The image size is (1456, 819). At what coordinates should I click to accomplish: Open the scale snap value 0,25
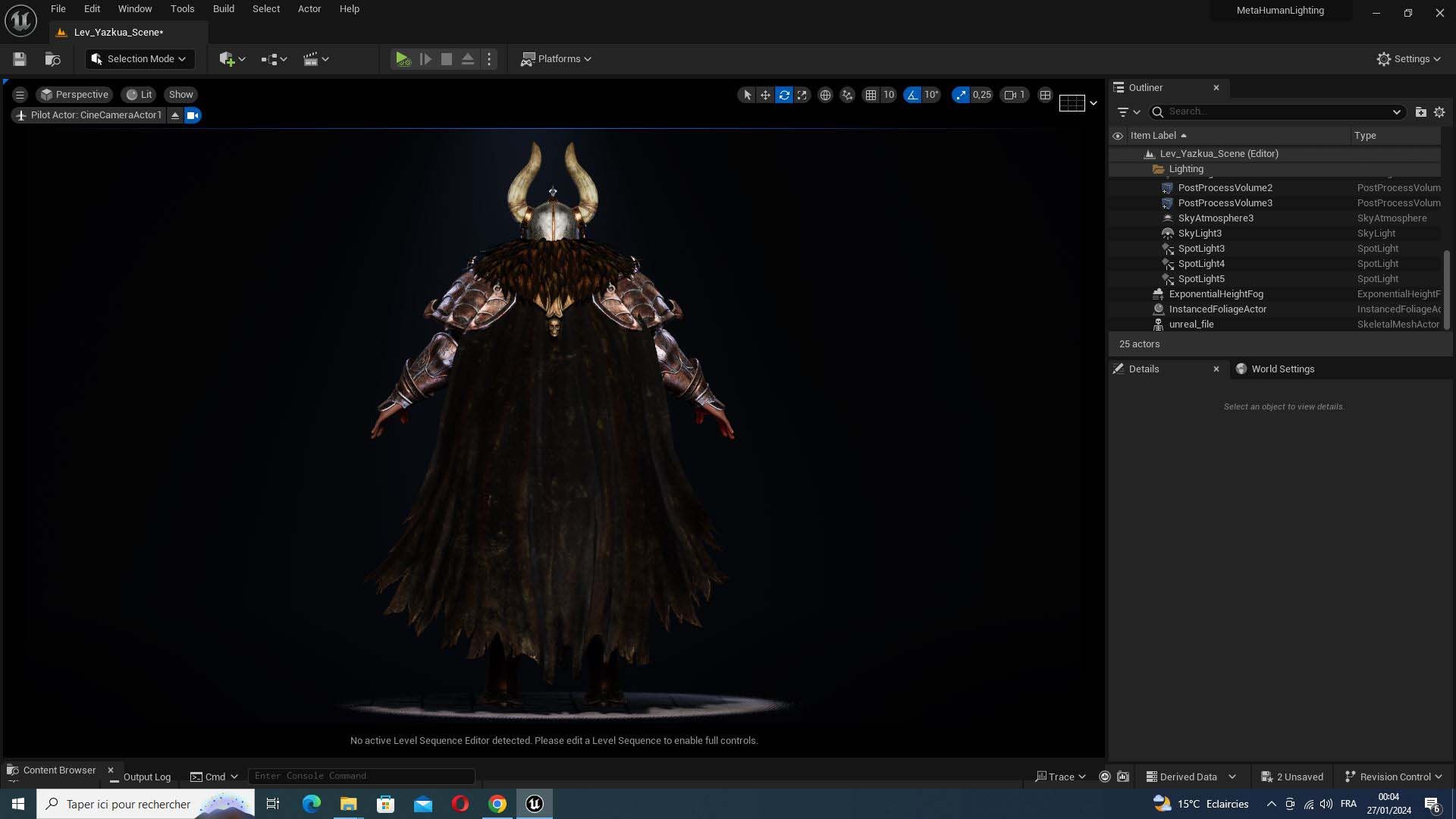(x=982, y=95)
